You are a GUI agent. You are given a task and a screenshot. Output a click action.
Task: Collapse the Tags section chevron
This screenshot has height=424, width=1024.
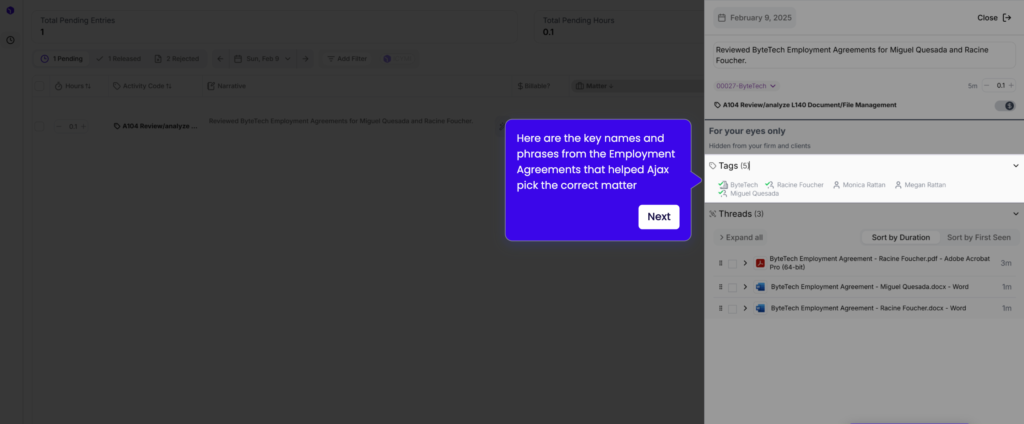(1016, 166)
